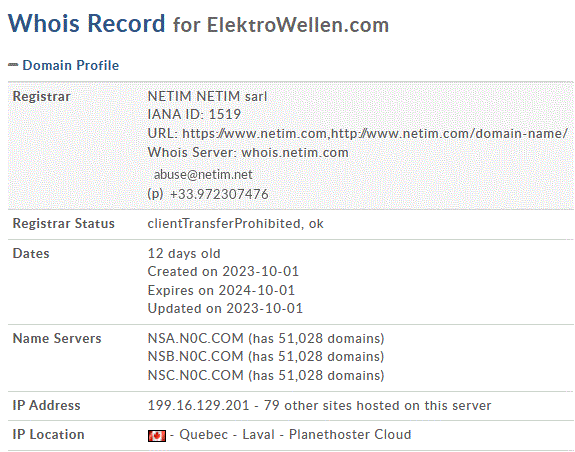This screenshot has height=452, width=575.
Task: Click the Expires on 2024-10-01 date
Action: pos(221,290)
